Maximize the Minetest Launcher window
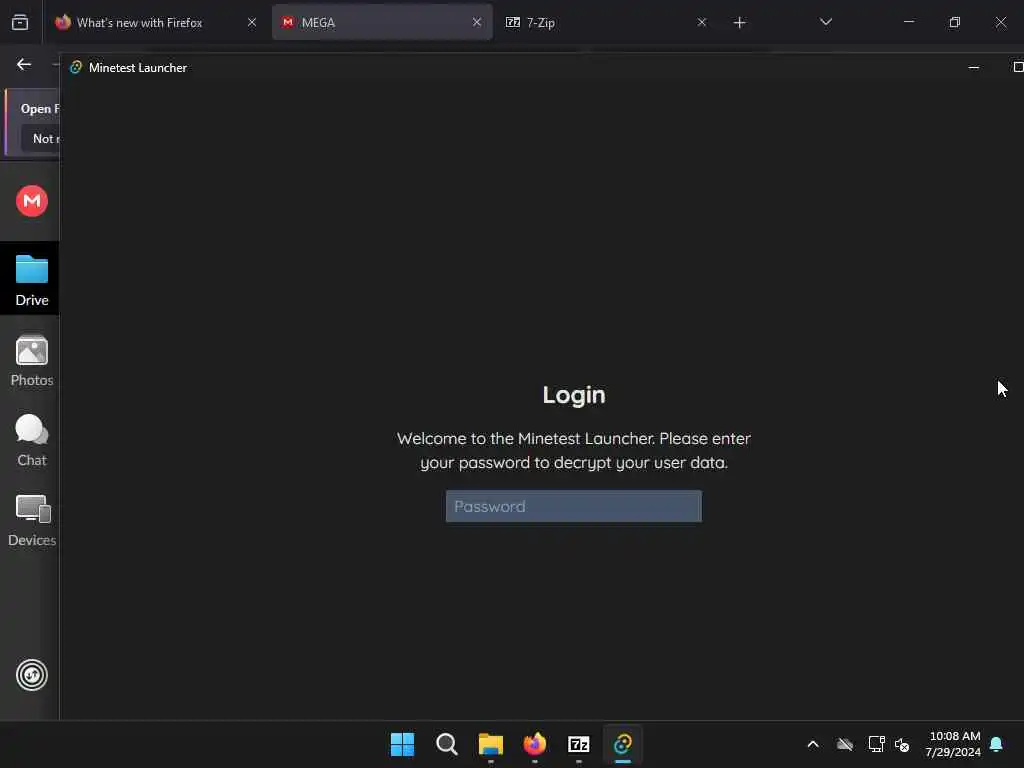The height and width of the screenshot is (768, 1024). [1017, 67]
